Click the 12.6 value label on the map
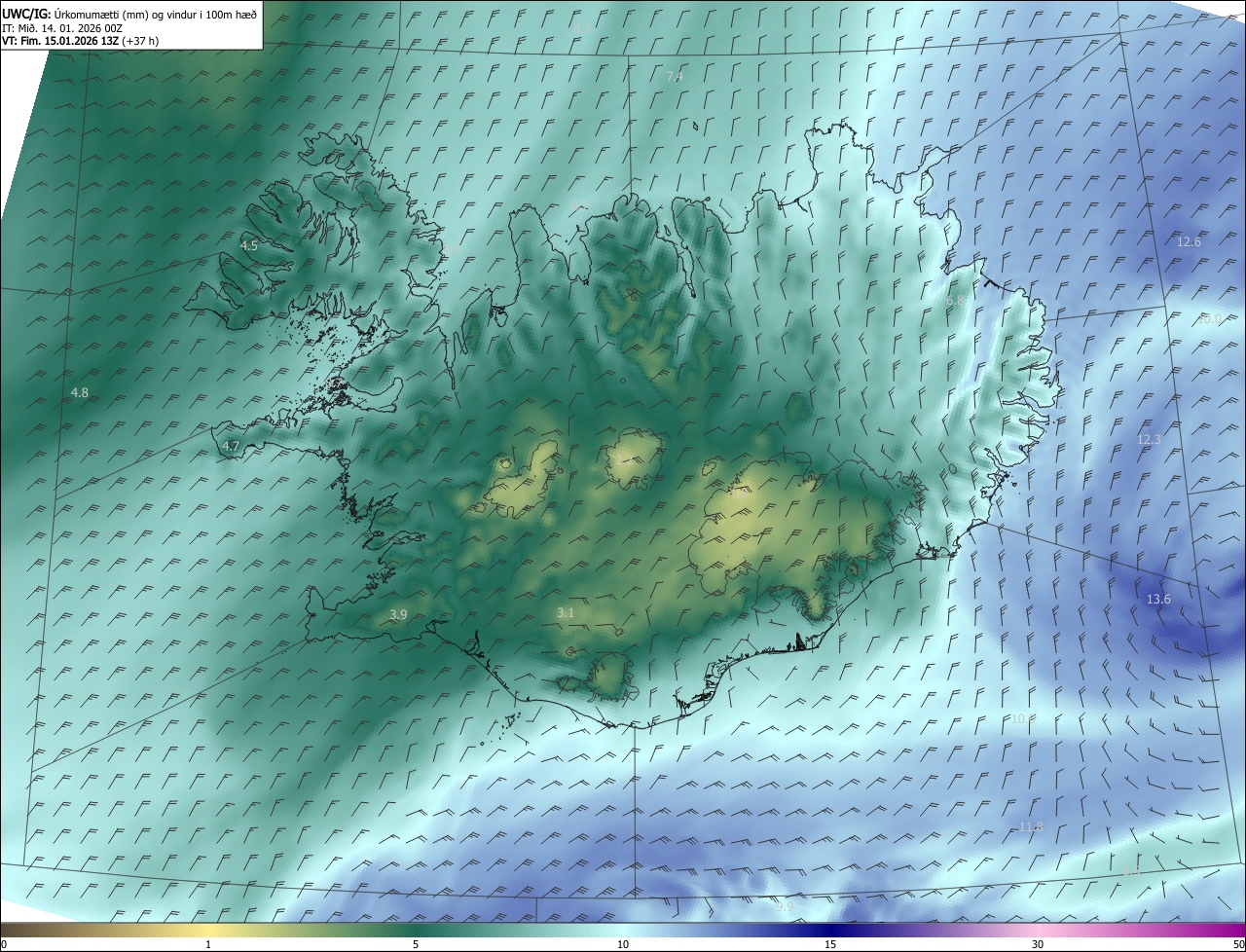 pyautogui.click(x=1189, y=242)
